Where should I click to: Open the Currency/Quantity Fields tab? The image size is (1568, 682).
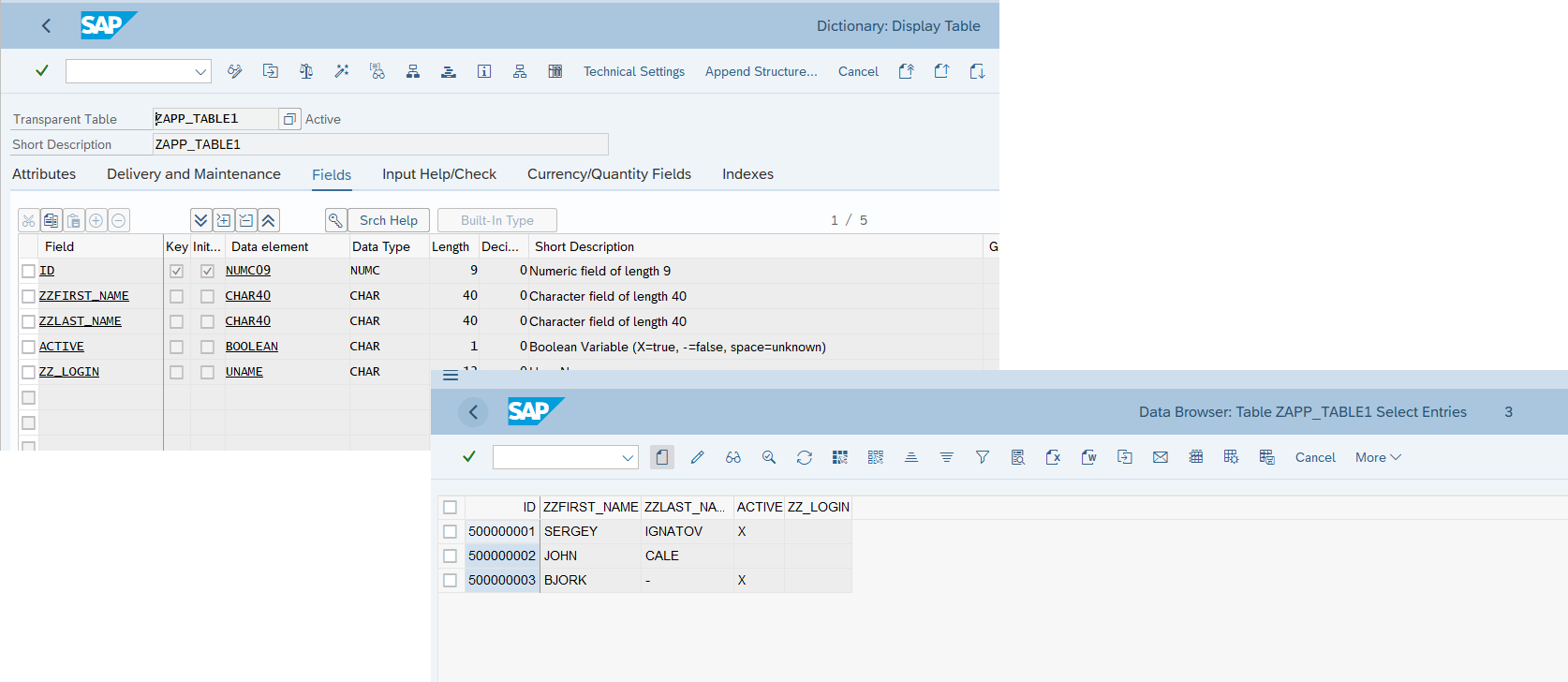(609, 174)
